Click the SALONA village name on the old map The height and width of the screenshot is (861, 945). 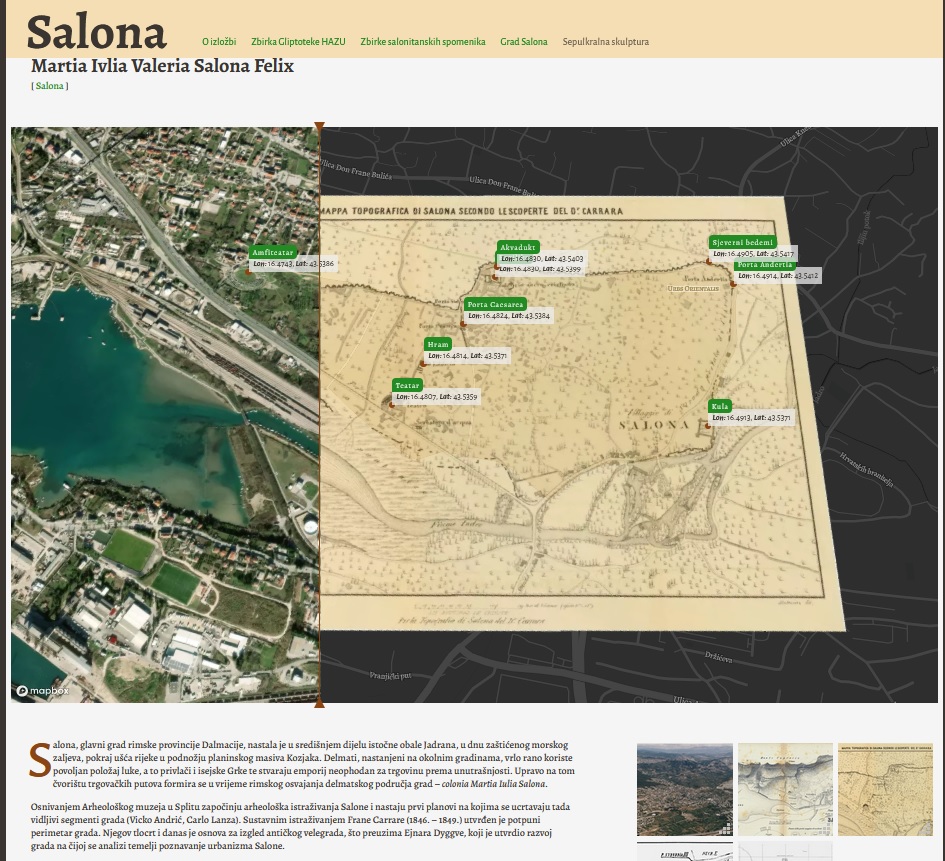click(x=654, y=425)
